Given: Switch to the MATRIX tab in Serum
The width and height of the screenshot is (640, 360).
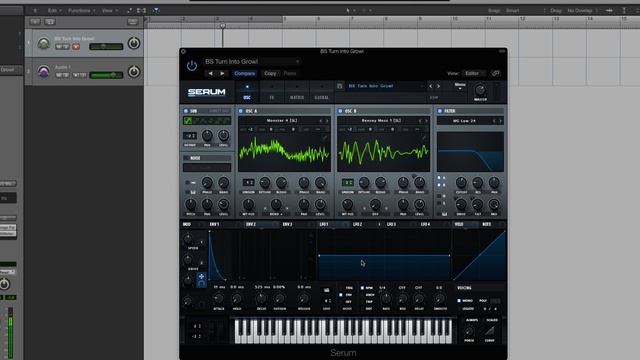Looking at the screenshot, I should [x=297, y=92].
